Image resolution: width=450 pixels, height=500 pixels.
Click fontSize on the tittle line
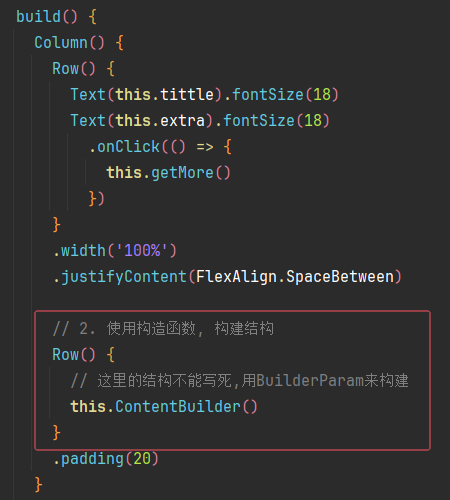[268, 95]
